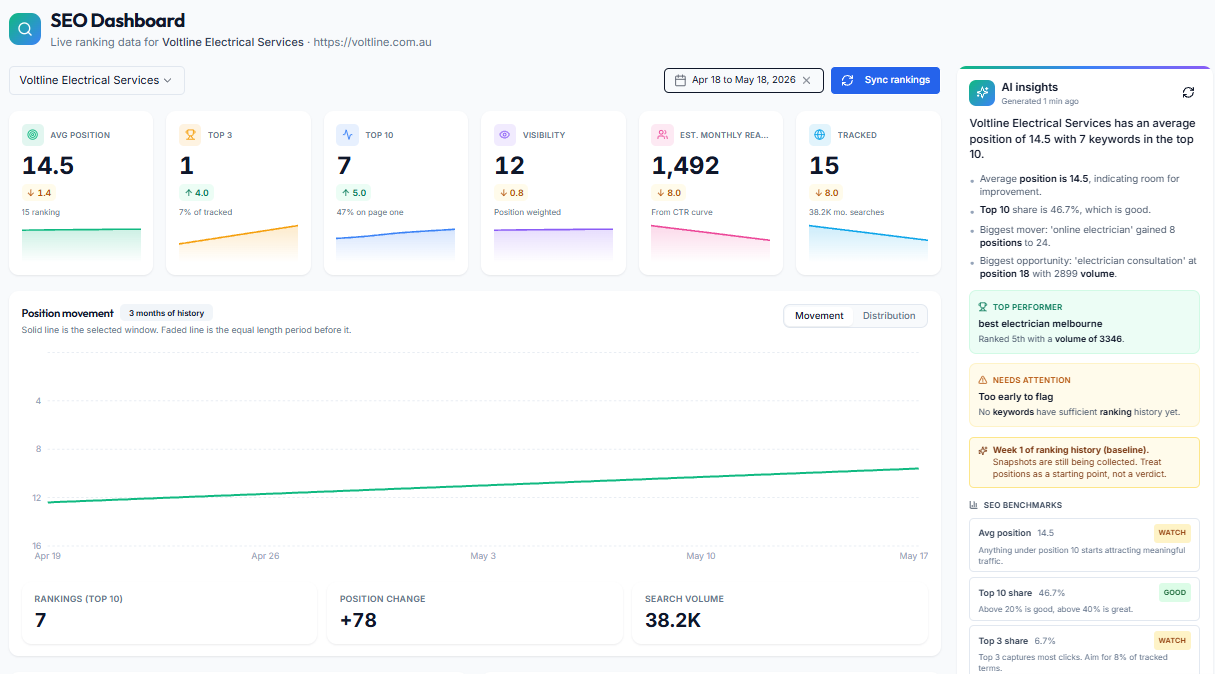The height and width of the screenshot is (674, 1215).
Task: Click the Position Change +78 value
Action: [358, 620]
